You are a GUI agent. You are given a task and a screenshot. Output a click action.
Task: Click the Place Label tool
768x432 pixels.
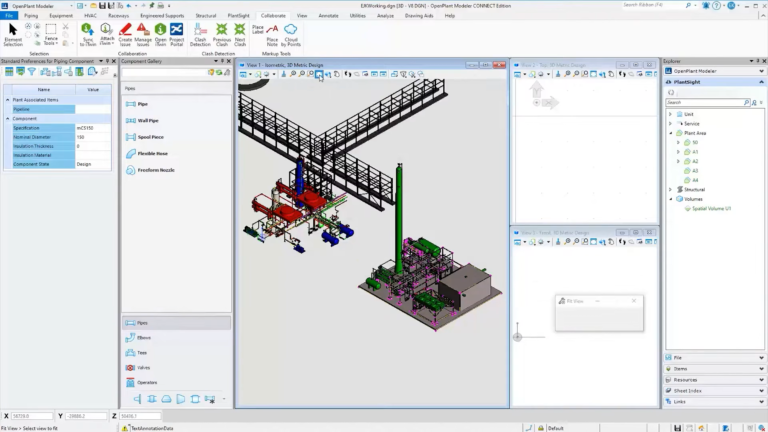(258, 29)
